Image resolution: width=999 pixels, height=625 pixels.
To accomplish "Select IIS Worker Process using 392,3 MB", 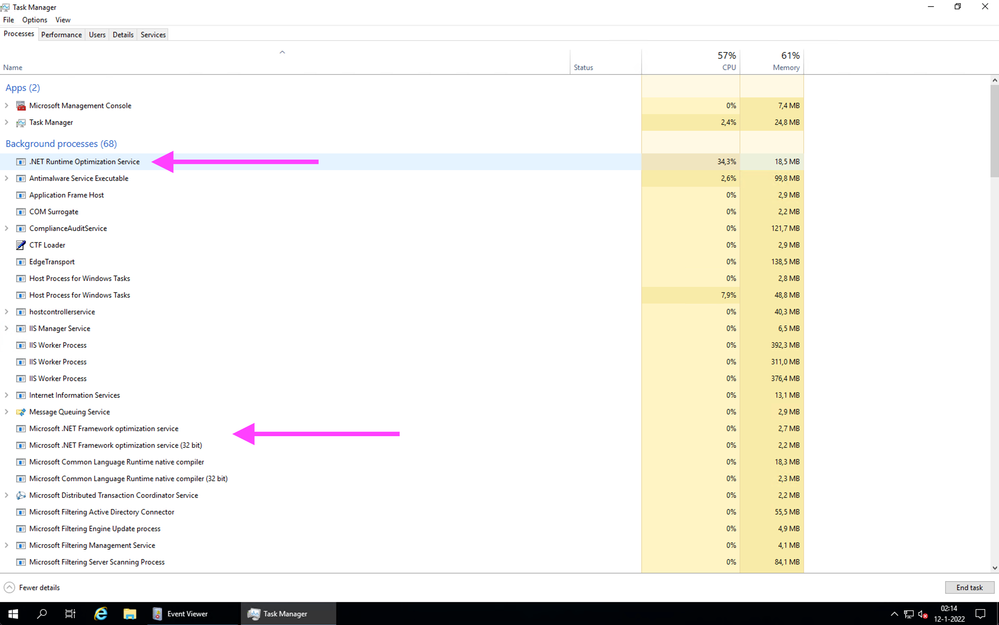I will pos(401,345).
